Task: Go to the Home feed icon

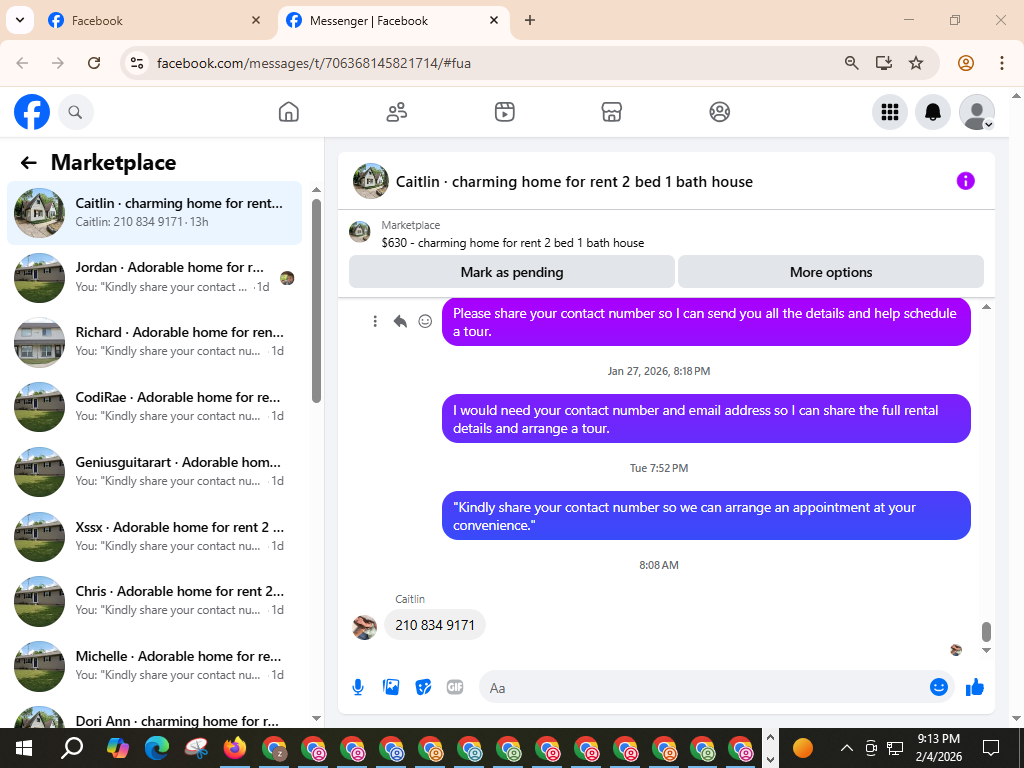Action: [289, 112]
